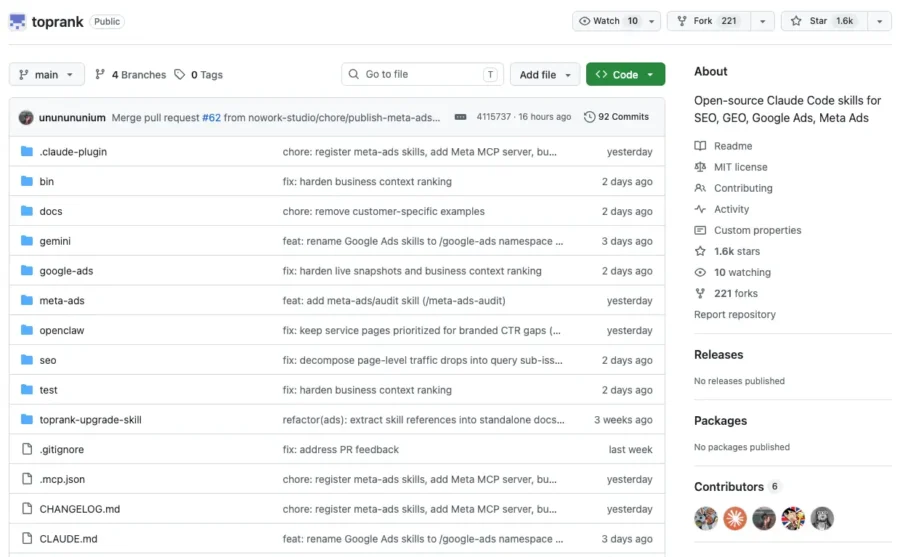This screenshot has height=557, width=900.
Task: Expand commit message ellipsis icon
Action: pos(460,117)
